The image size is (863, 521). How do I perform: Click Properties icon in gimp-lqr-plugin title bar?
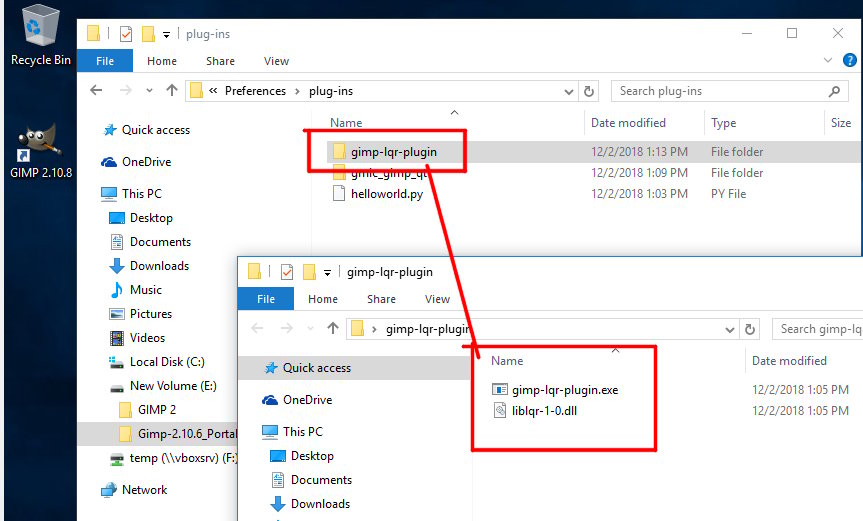[x=287, y=272]
